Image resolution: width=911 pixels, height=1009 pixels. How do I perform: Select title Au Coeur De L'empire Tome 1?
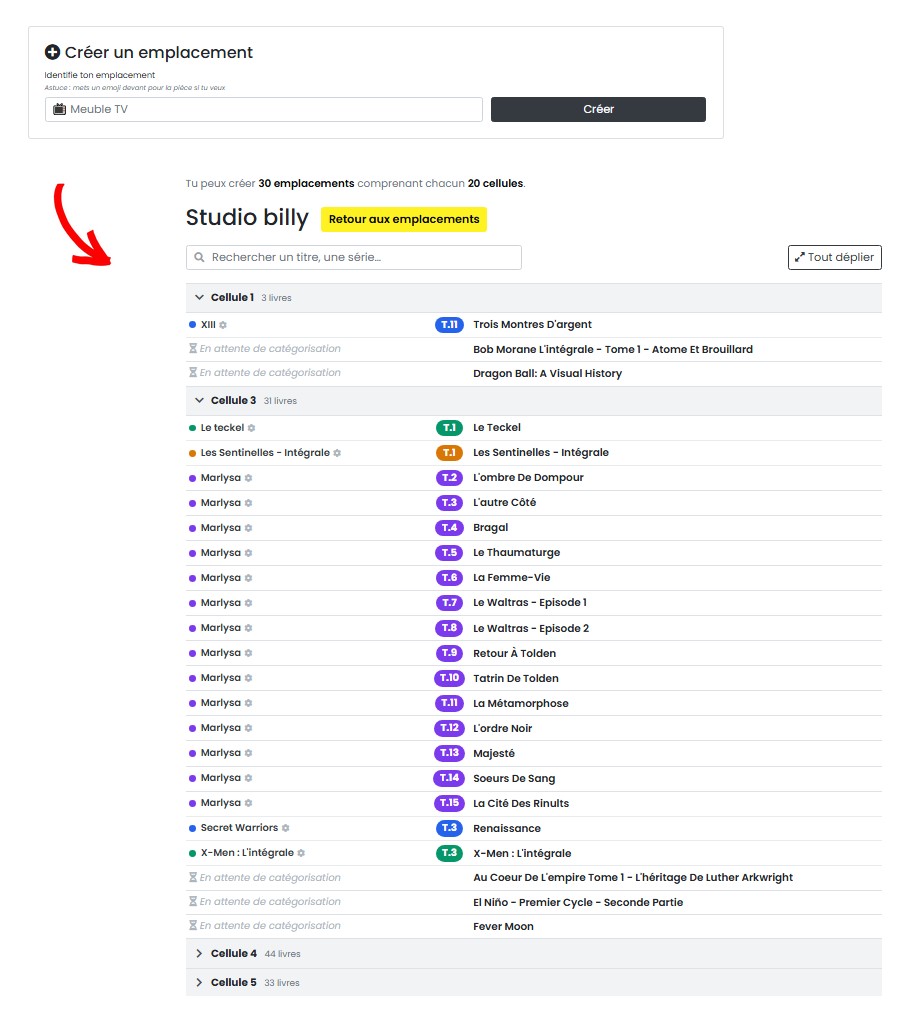coord(633,878)
